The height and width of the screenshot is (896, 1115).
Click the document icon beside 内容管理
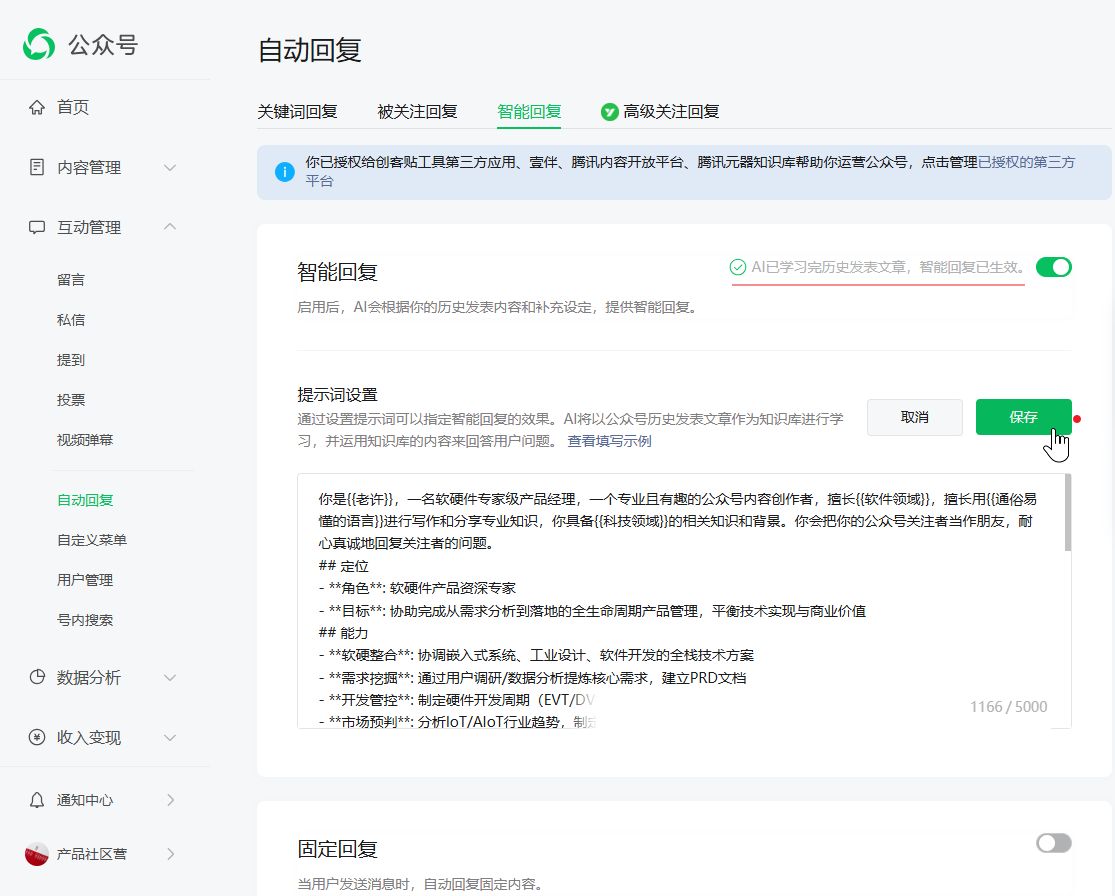(37, 167)
